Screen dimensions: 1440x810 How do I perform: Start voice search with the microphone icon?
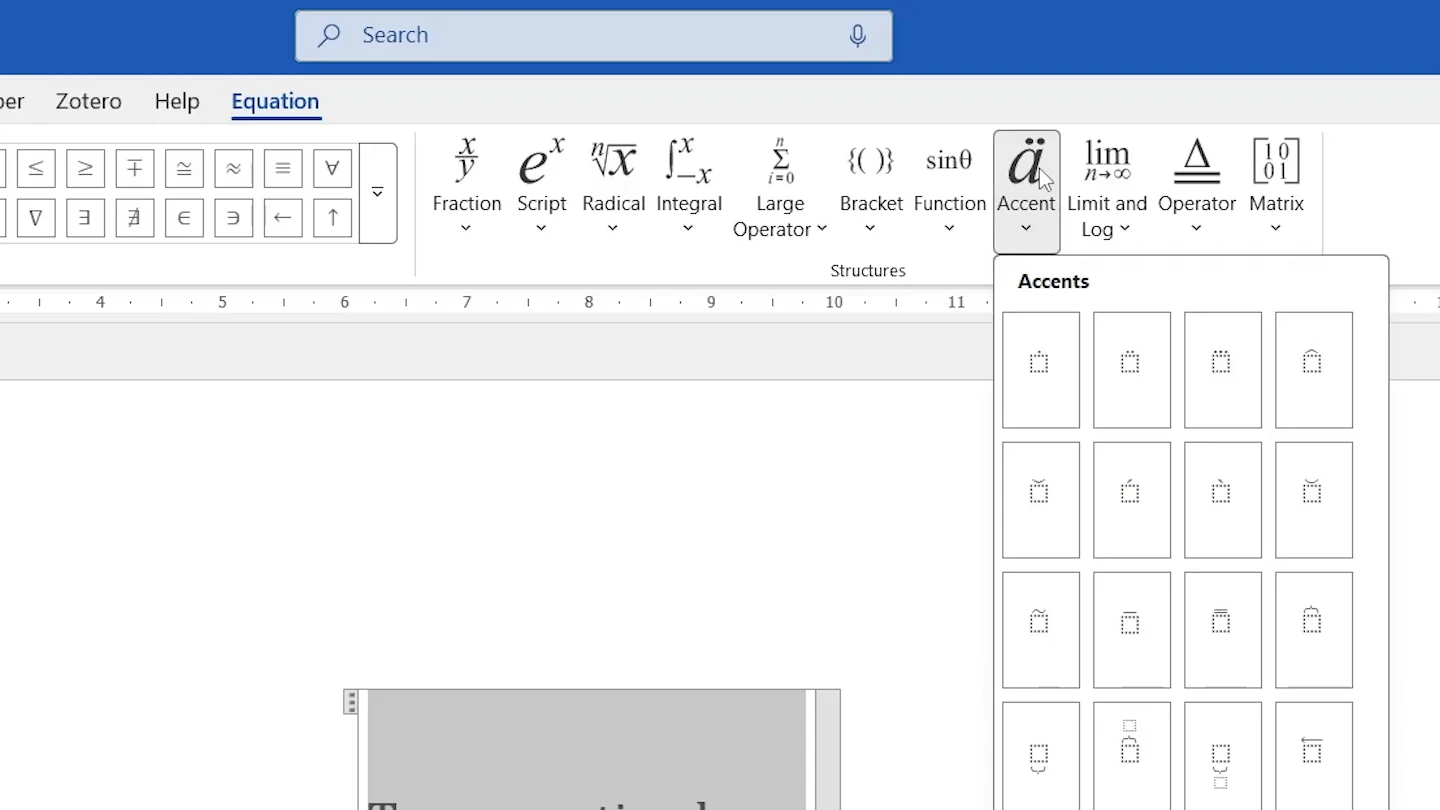click(858, 36)
